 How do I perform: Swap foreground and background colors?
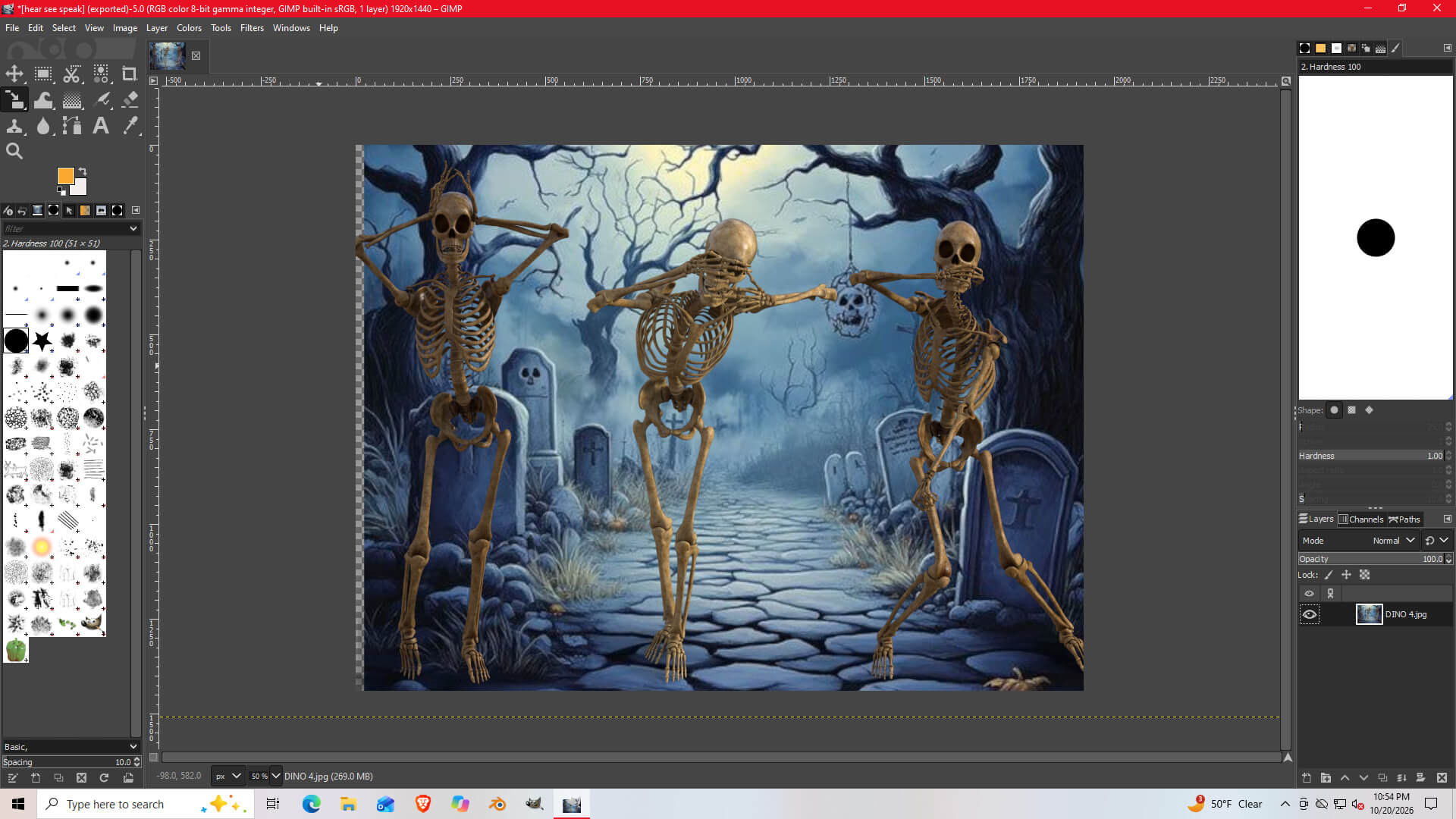click(83, 171)
